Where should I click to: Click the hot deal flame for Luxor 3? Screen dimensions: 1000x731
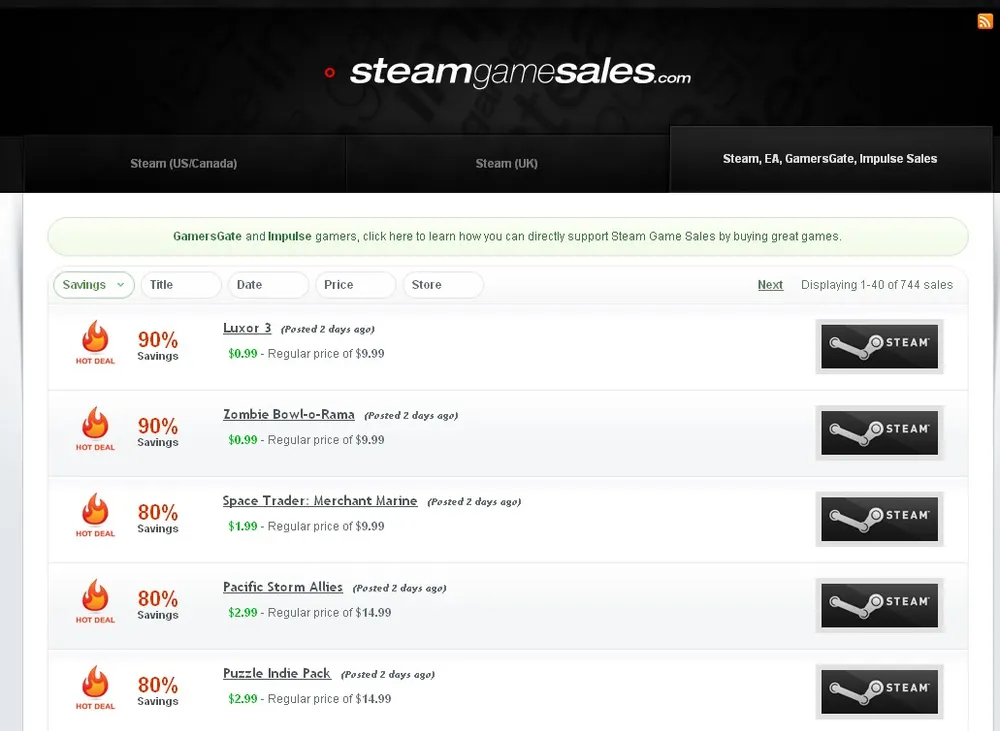click(95, 339)
